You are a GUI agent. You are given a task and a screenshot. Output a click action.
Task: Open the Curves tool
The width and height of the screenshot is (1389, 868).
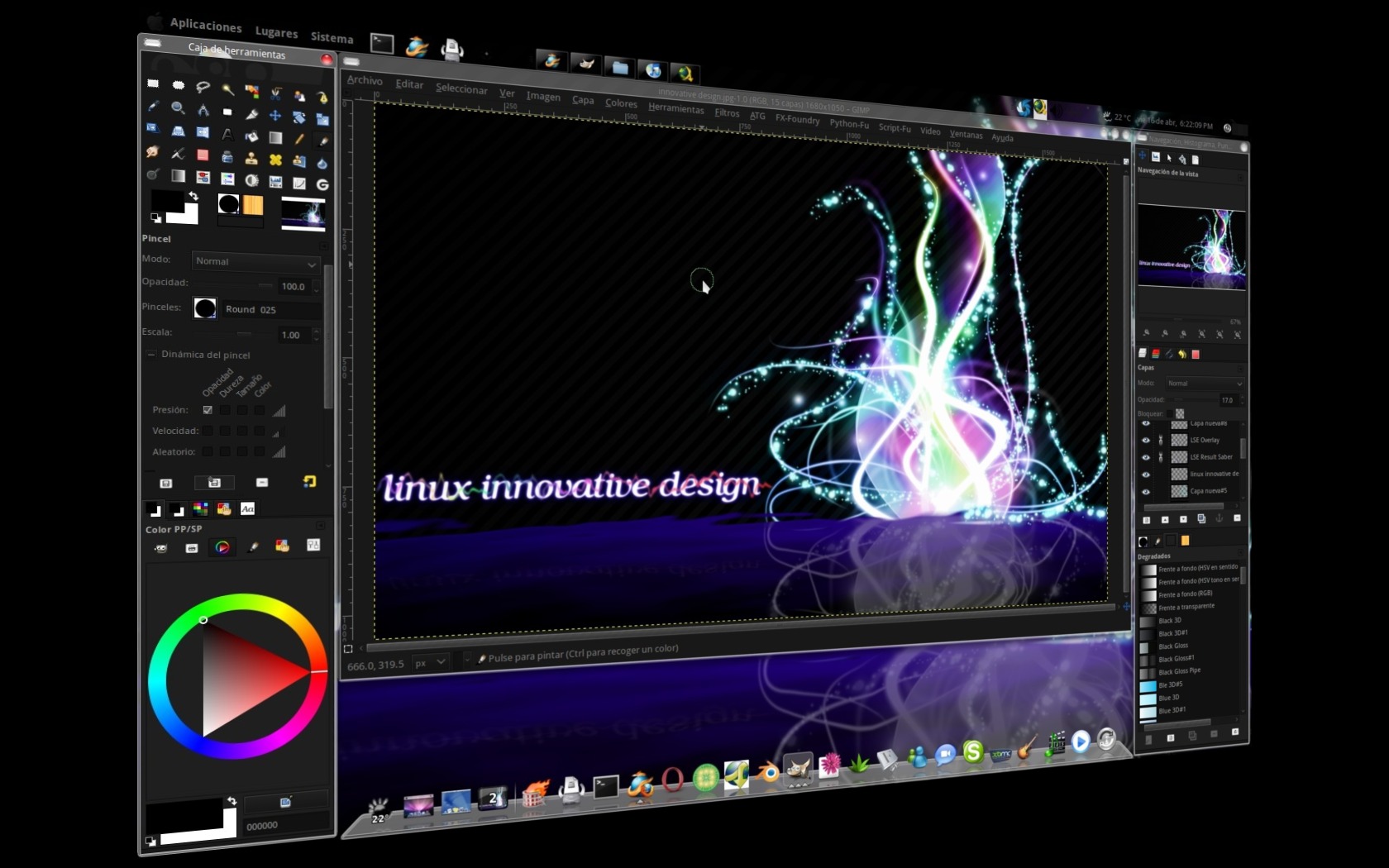[299, 183]
